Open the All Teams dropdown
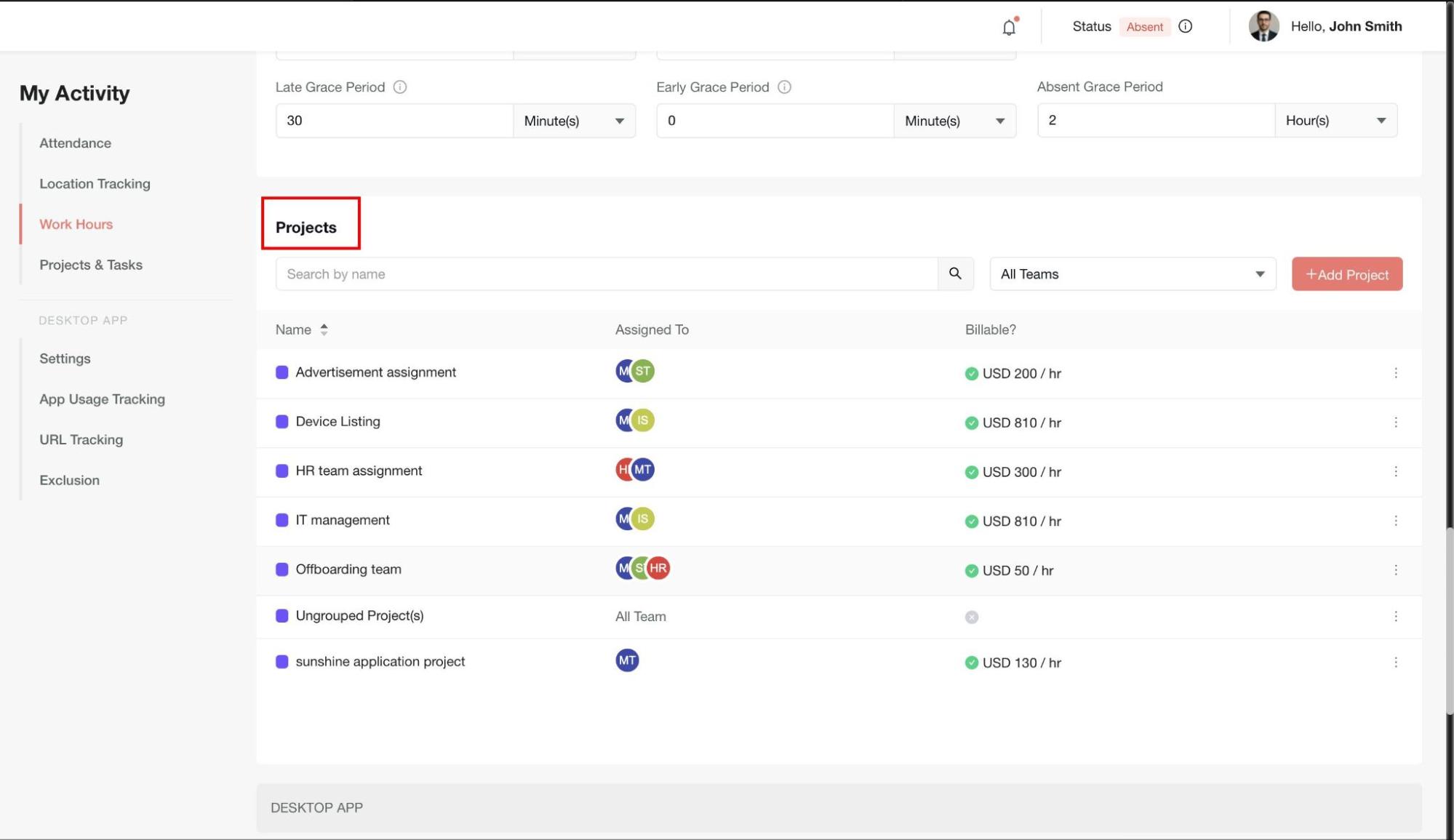Screen dimensions: 1454x840 (1132, 274)
